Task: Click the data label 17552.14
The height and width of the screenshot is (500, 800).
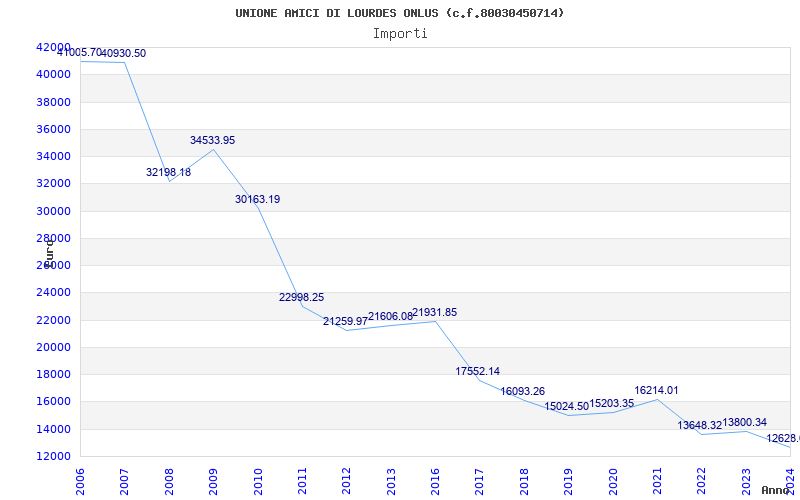Action: [478, 371]
